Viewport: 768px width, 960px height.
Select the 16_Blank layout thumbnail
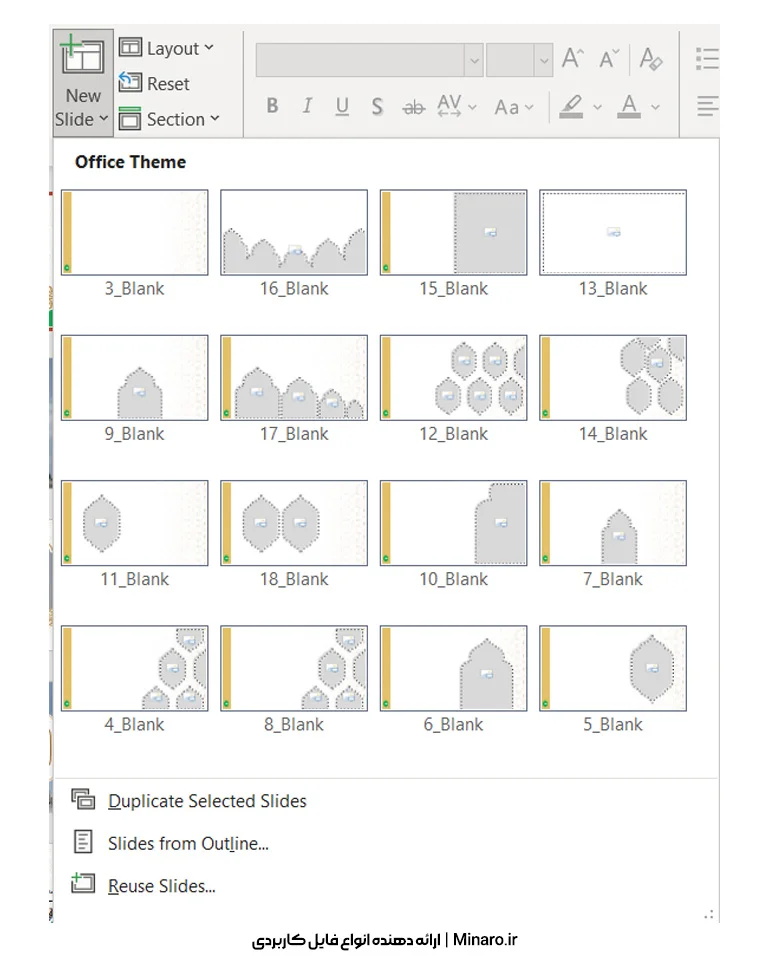coord(294,233)
